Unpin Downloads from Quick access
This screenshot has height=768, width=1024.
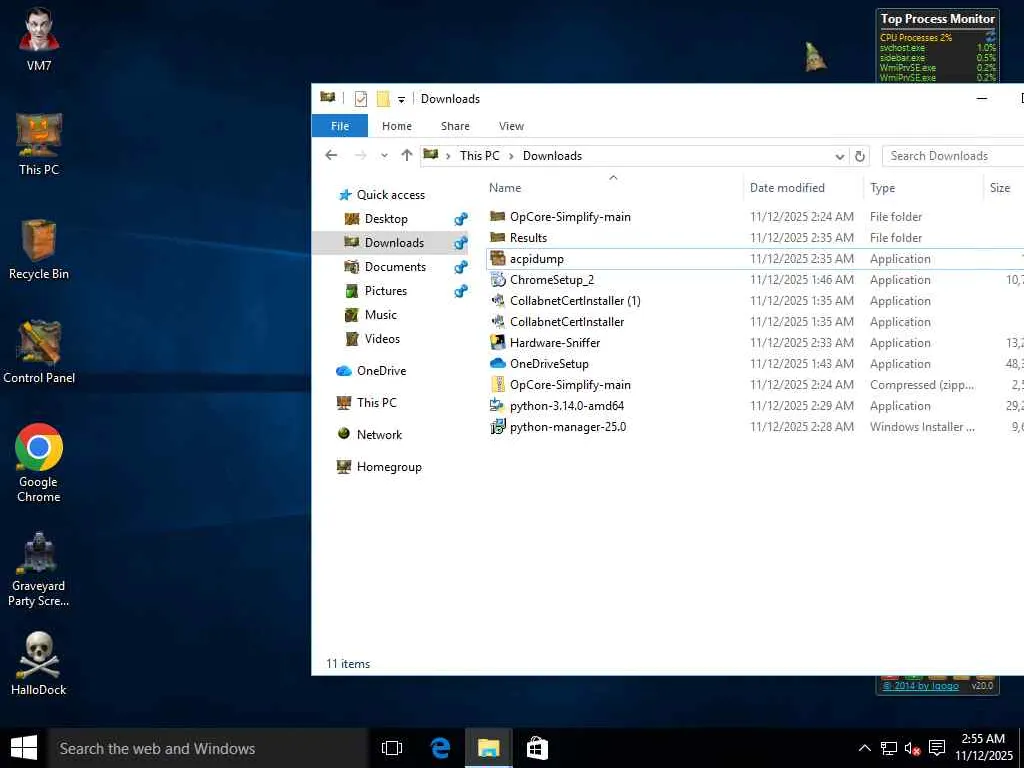(461, 243)
